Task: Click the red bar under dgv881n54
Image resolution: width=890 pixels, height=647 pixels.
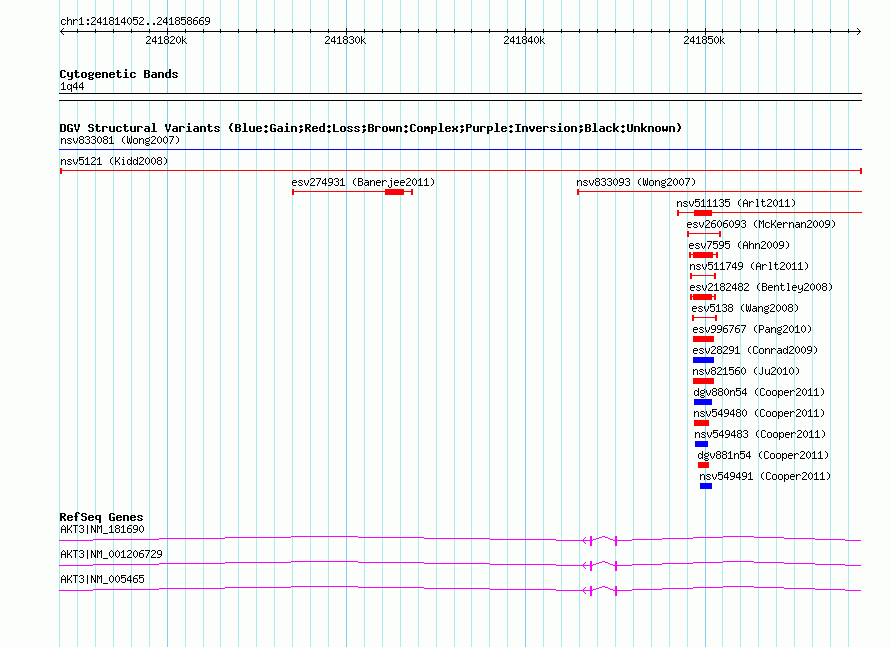Action: [703, 465]
